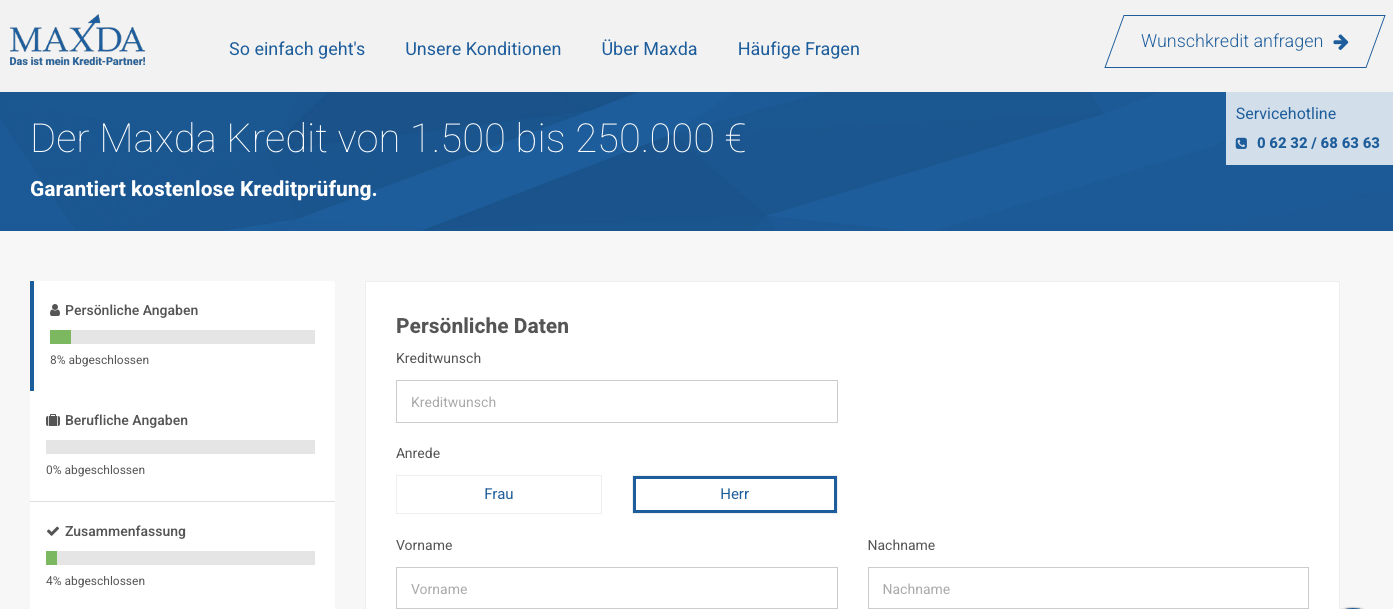Click the '4% abgeschlossen' text

tap(96, 581)
